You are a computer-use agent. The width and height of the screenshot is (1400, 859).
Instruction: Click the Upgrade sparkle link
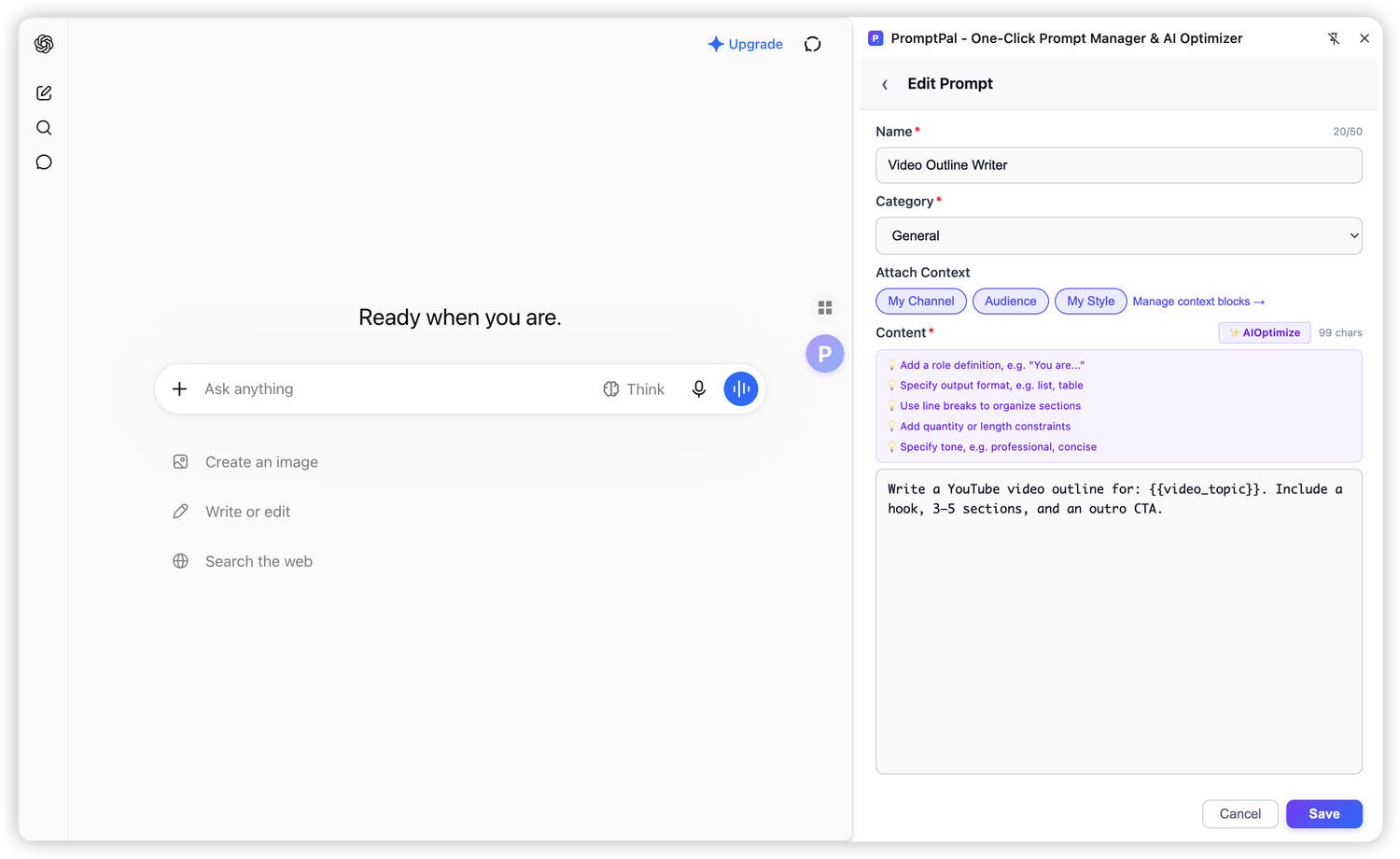745,44
